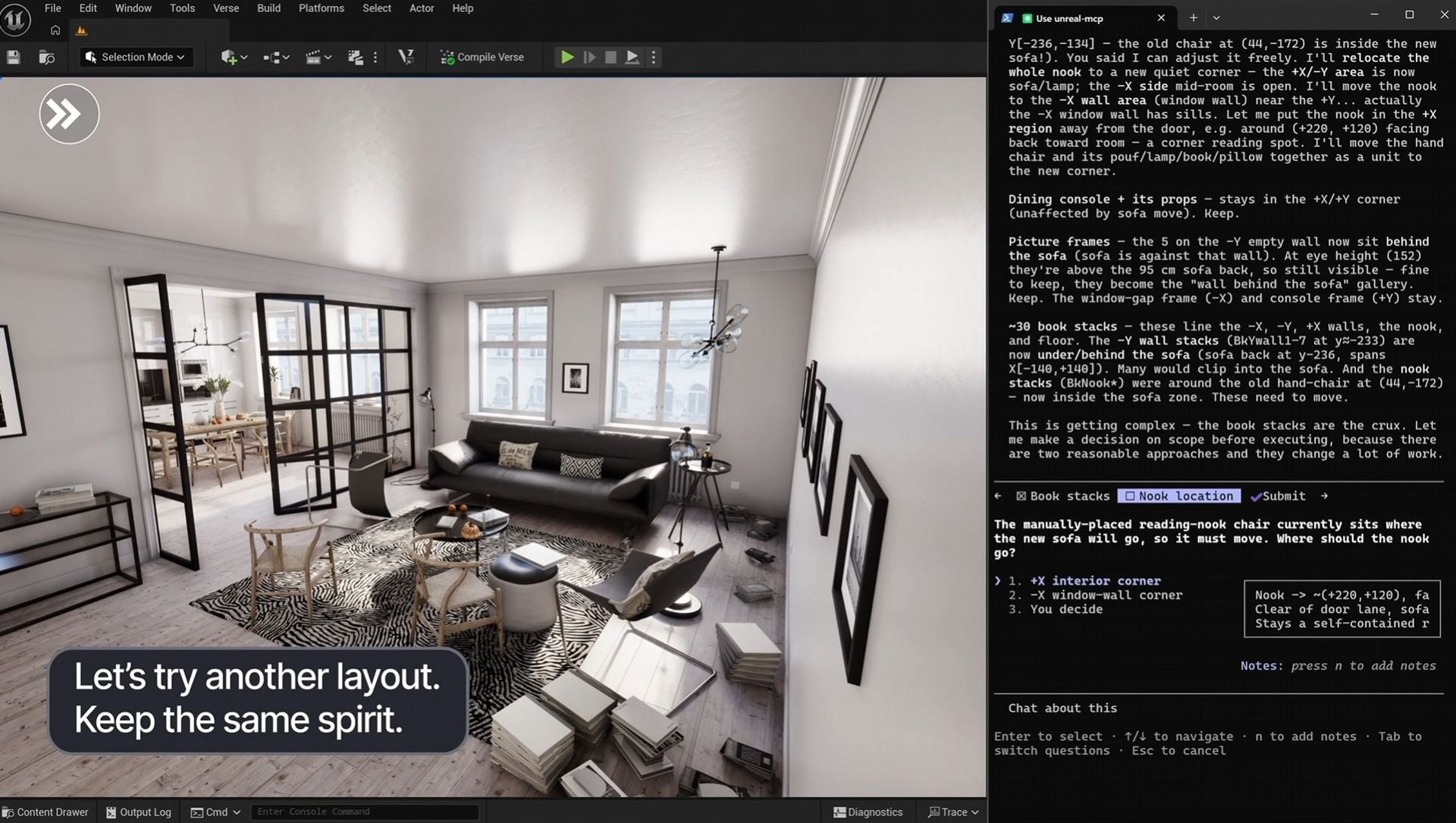Click the Notes press n prompt
Viewport: 1456px width, 823px height.
[1338, 666]
